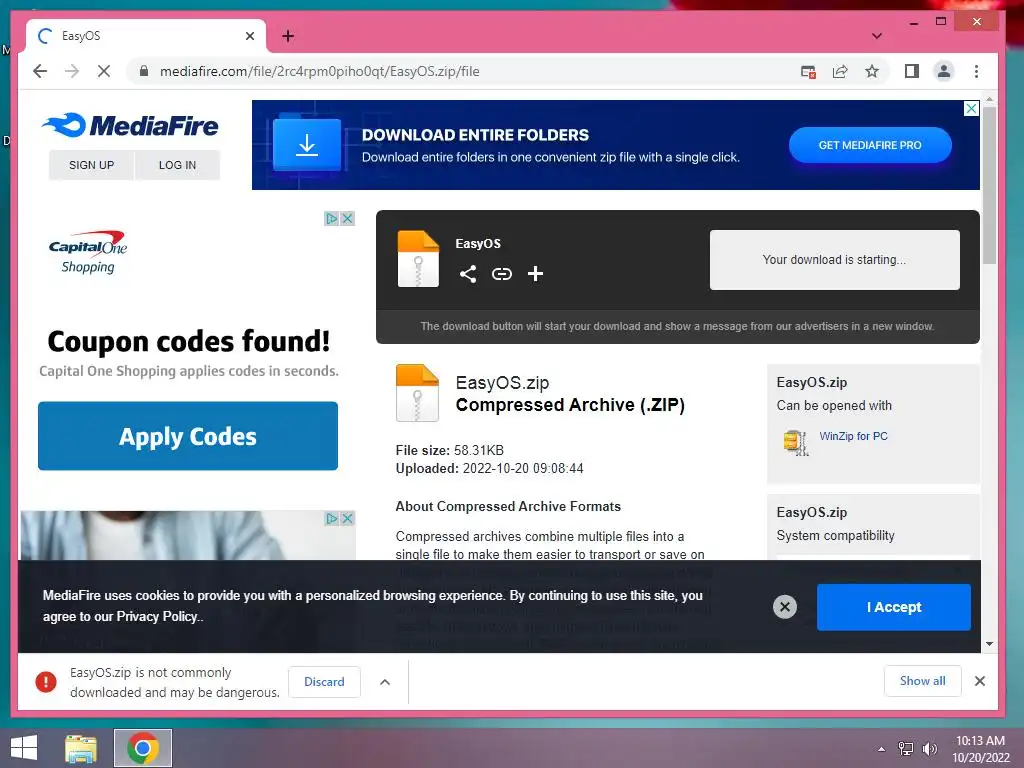Viewport: 1024px width, 768px height.
Task: Stop page loading with the X button
Action: point(104,71)
